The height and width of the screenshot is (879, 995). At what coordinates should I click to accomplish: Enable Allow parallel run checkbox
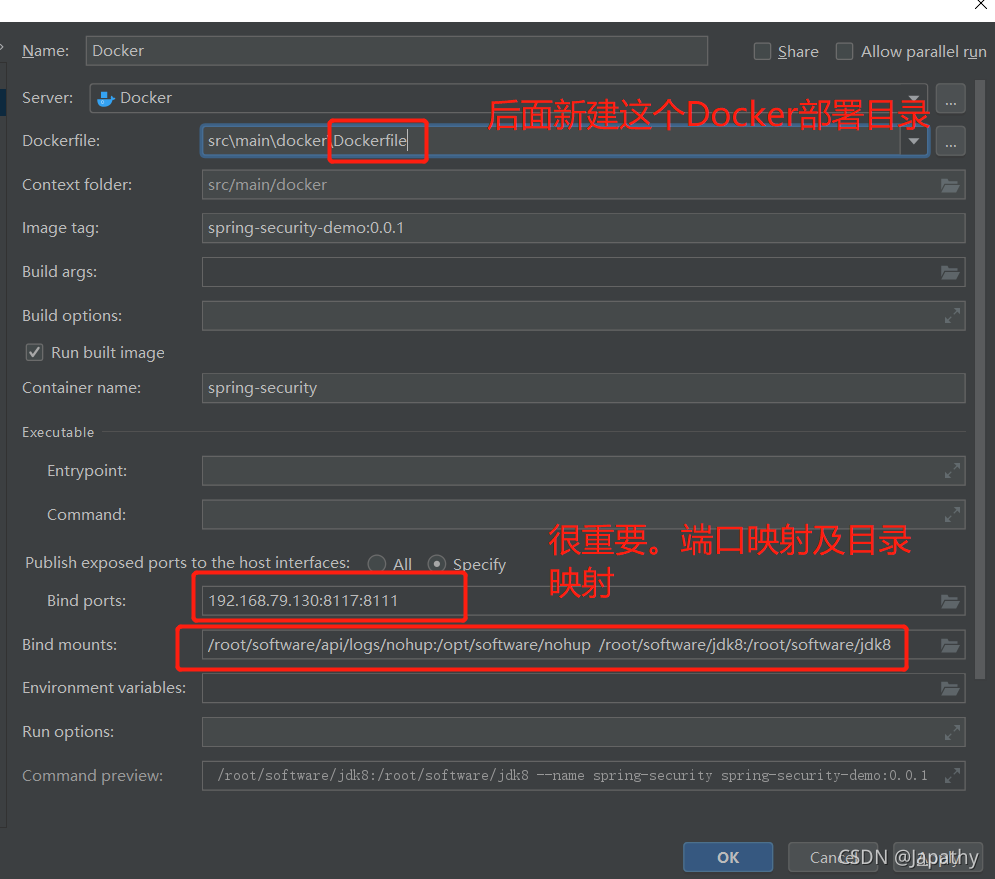[x=844, y=51]
